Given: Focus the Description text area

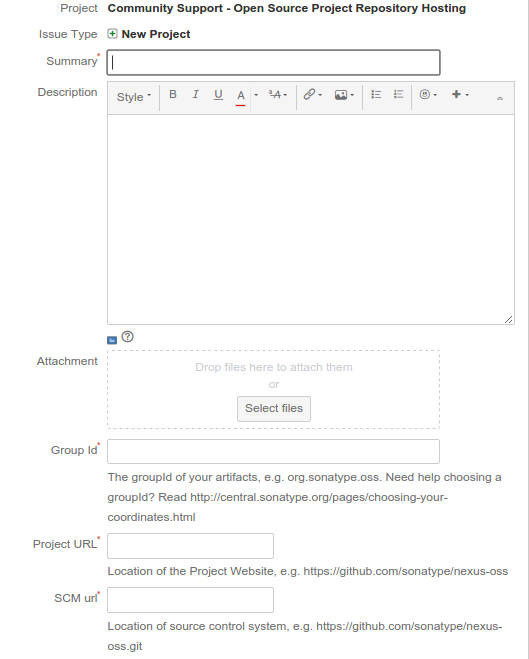Looking at the screenshot, I should (311, 219).
